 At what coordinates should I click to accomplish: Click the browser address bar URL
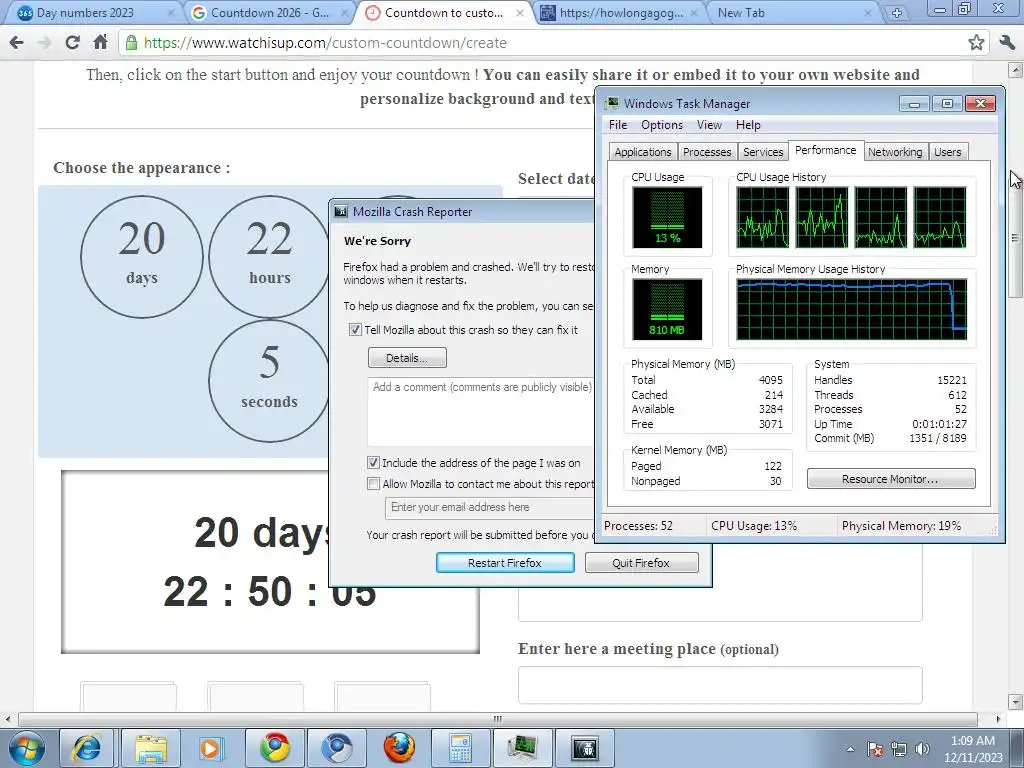[325, 43]
